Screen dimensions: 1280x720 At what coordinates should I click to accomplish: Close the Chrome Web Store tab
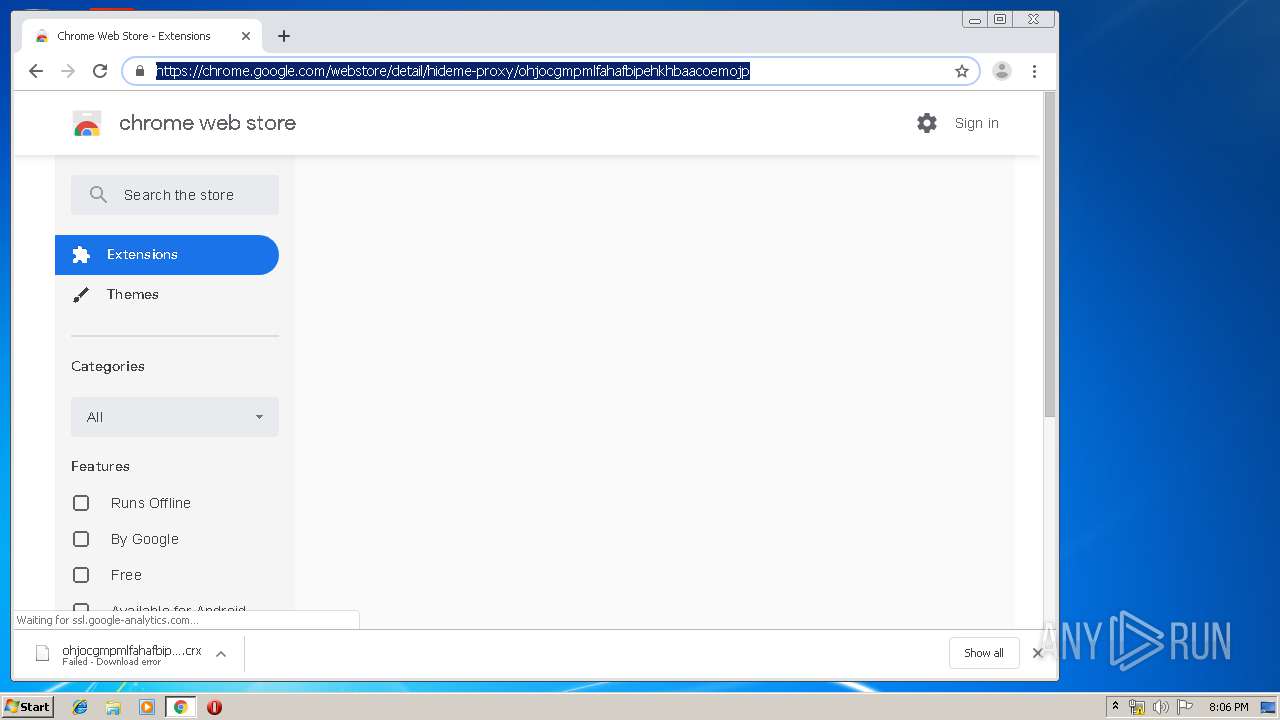pyautogui.click(x=246, y=36)
